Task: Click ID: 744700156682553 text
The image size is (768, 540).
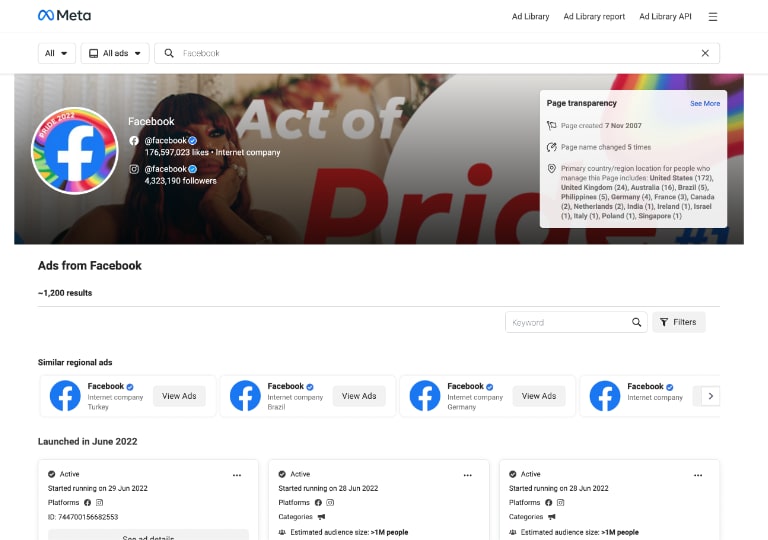Action: (x=83, y=517)
